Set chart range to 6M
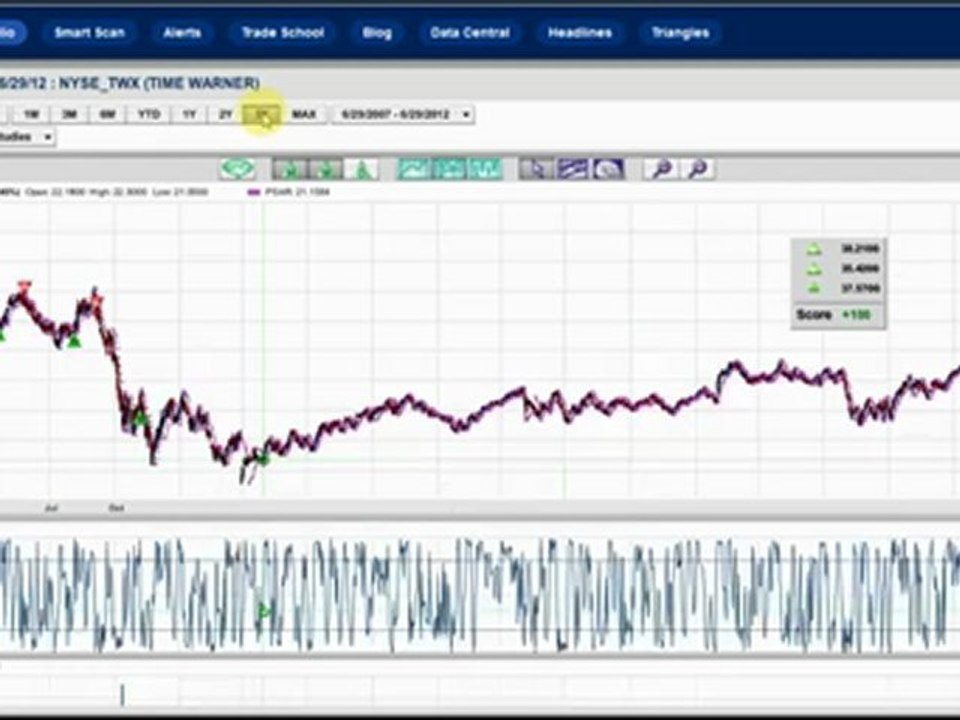960x720 pixels. (x=108, y=114)
